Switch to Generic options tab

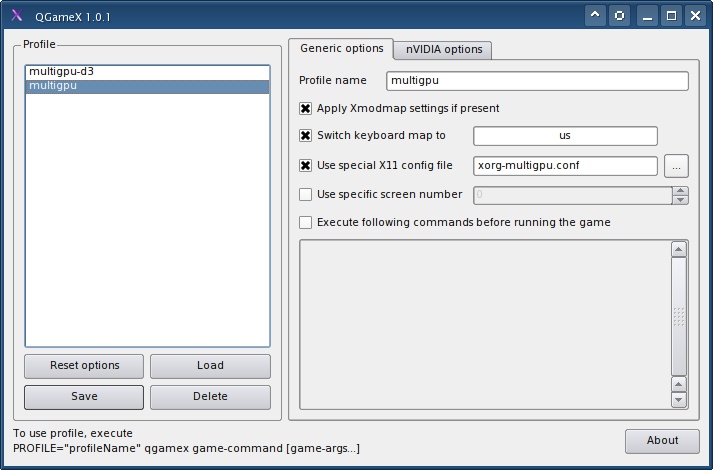341,49
